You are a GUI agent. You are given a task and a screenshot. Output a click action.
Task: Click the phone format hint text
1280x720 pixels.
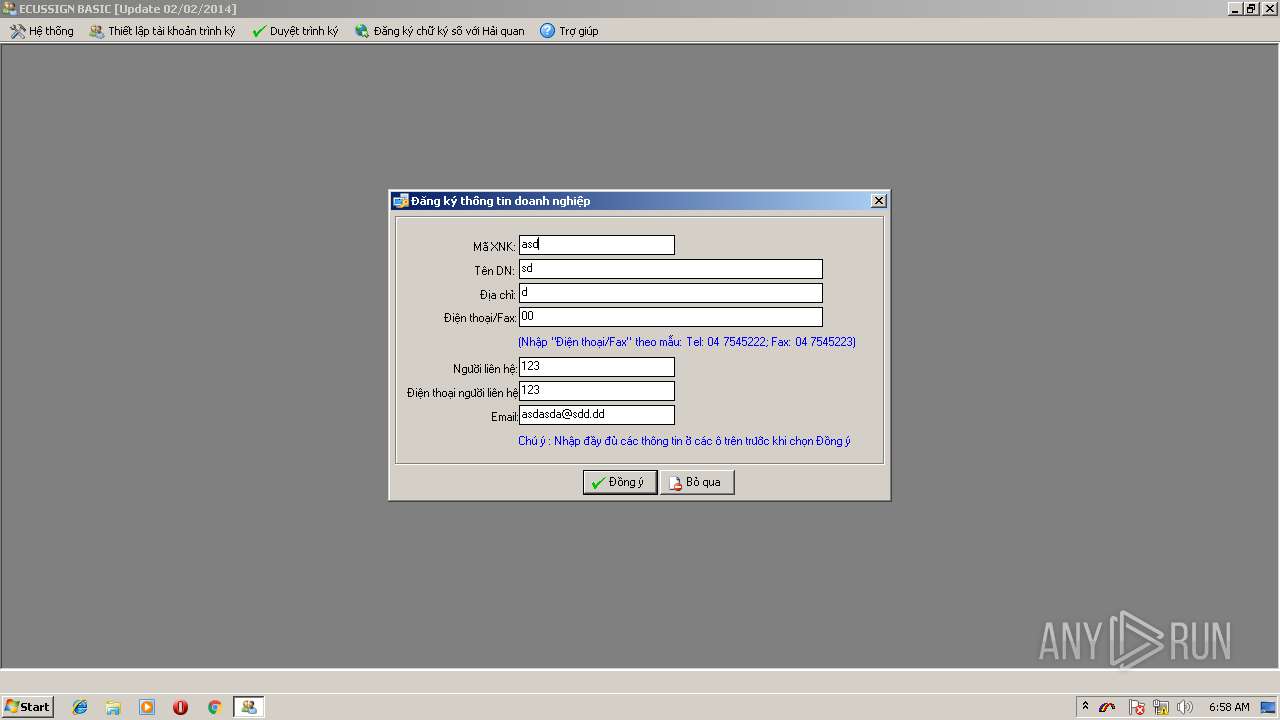pos(687,342)
